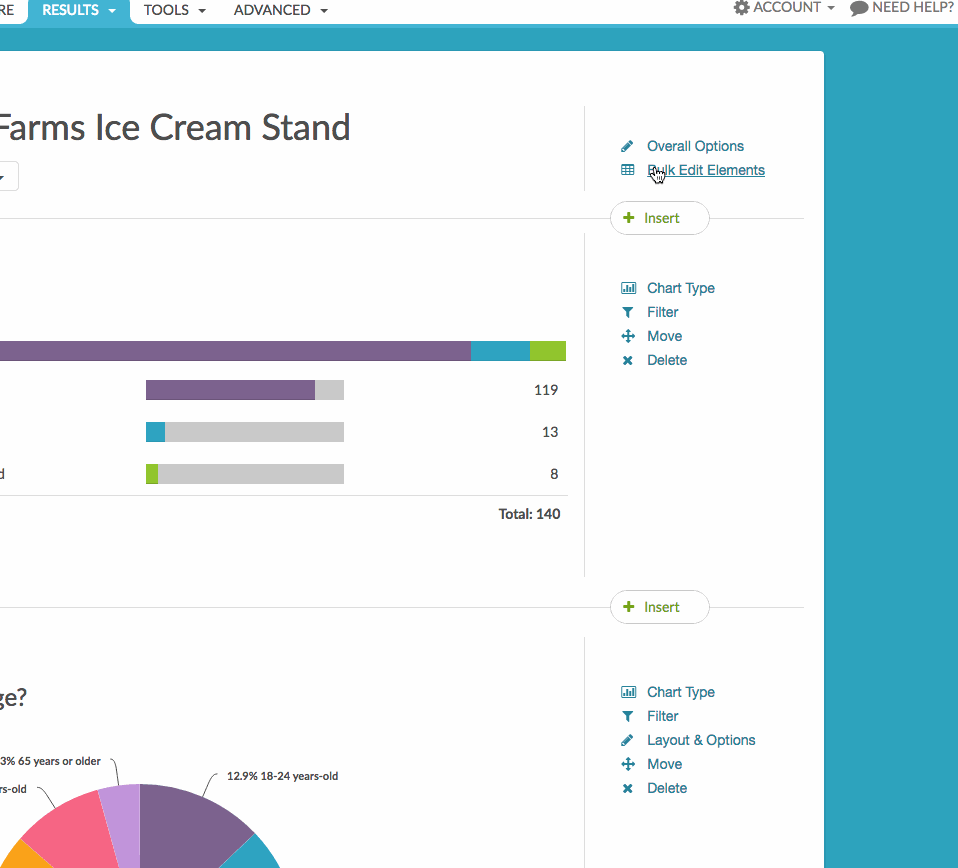
Task: Click the '12.9% 18-24 years-old' pie label
Action: 282,776
